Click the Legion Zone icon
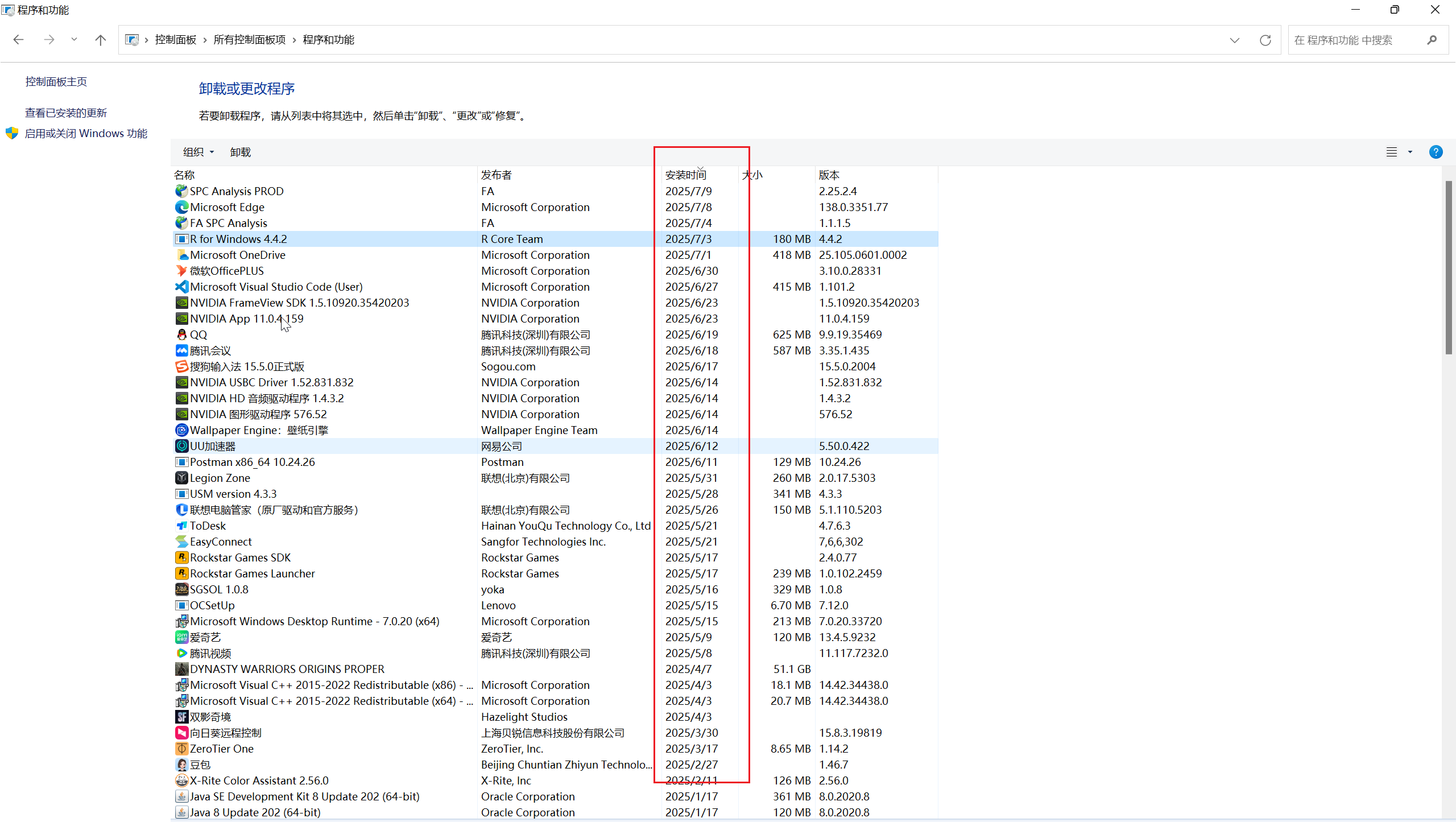Image resolution: width=1456 pixels, height=822 pixels. click(x=181, y=478)
